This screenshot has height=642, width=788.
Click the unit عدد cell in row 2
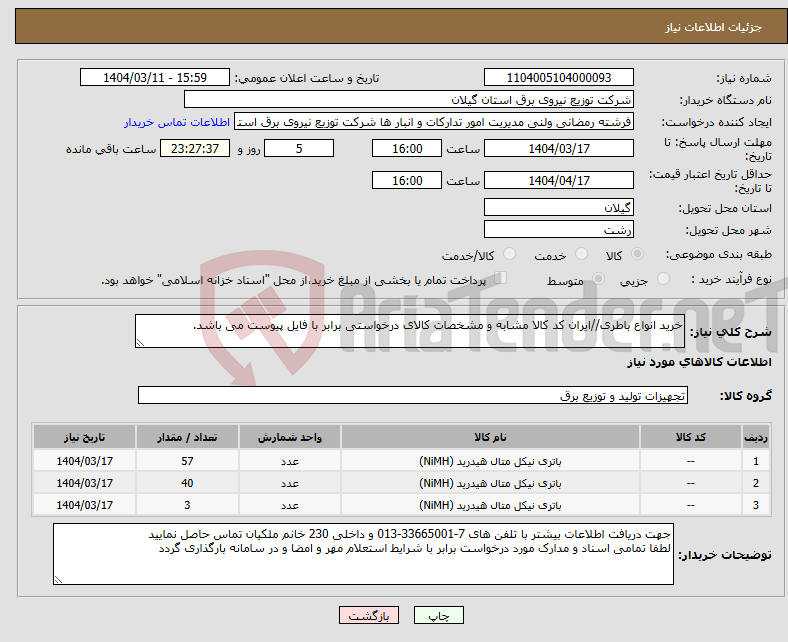point(290,483)
